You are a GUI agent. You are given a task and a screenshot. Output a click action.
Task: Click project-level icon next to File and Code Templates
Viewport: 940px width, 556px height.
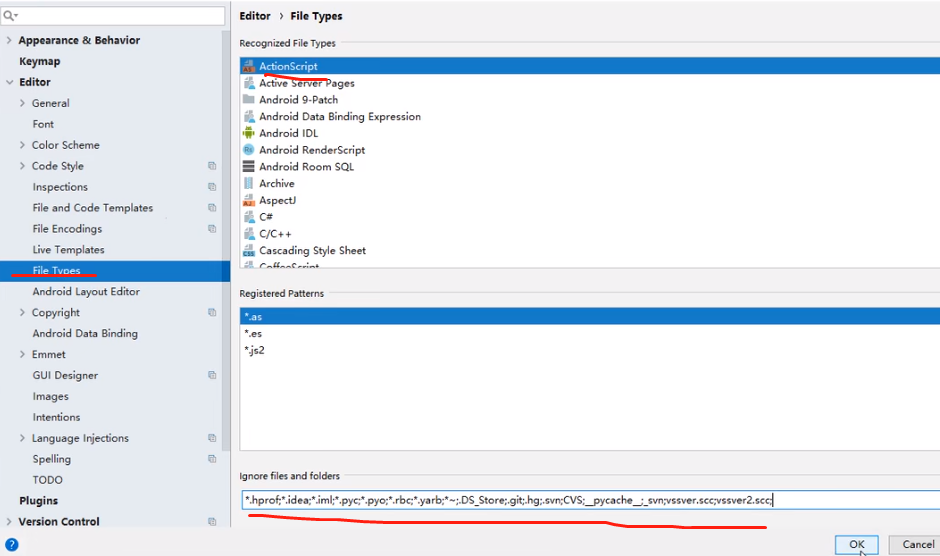[212, 208]
